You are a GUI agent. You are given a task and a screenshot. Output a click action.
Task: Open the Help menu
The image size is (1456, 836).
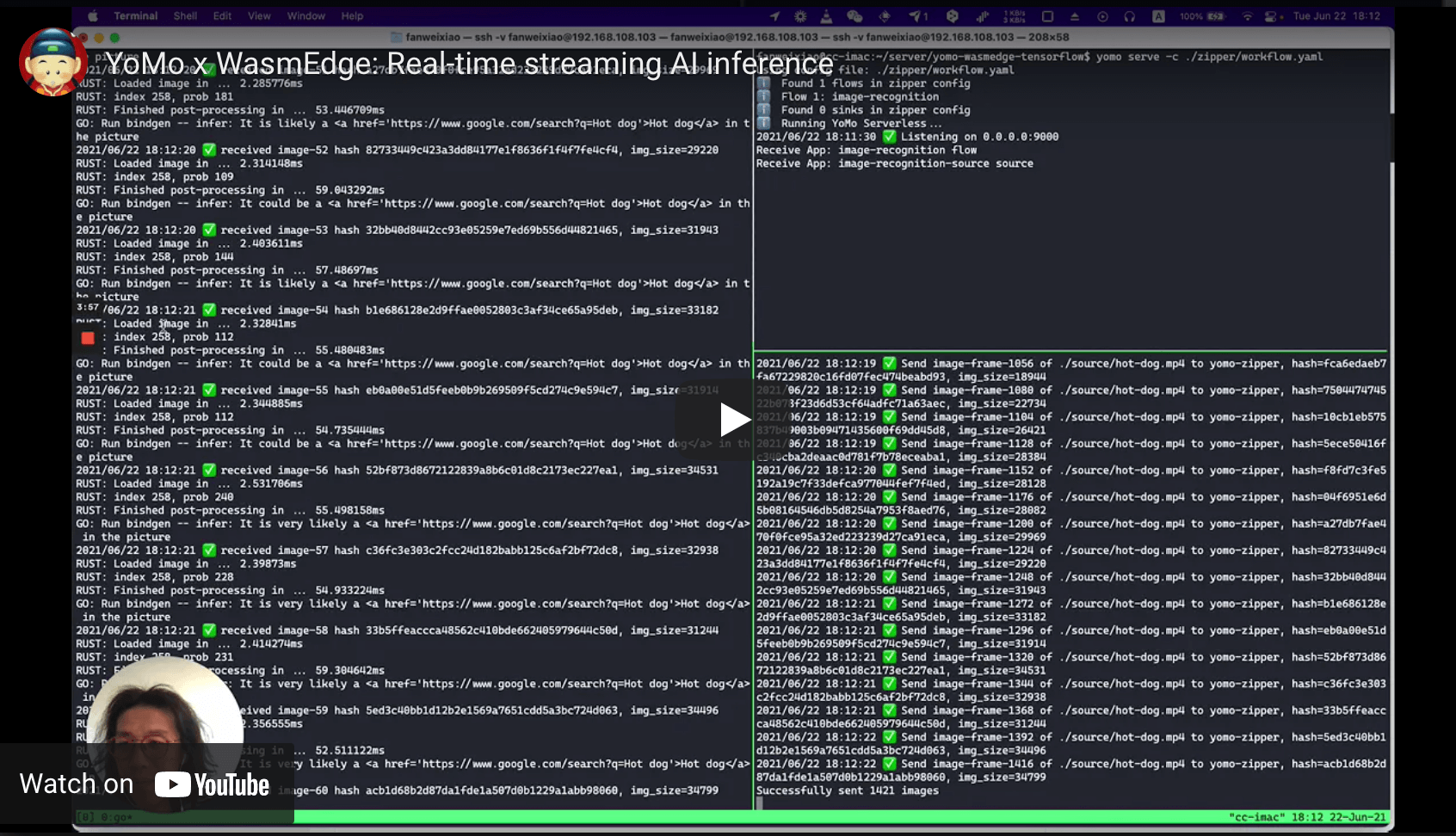[x=352, y=15]
